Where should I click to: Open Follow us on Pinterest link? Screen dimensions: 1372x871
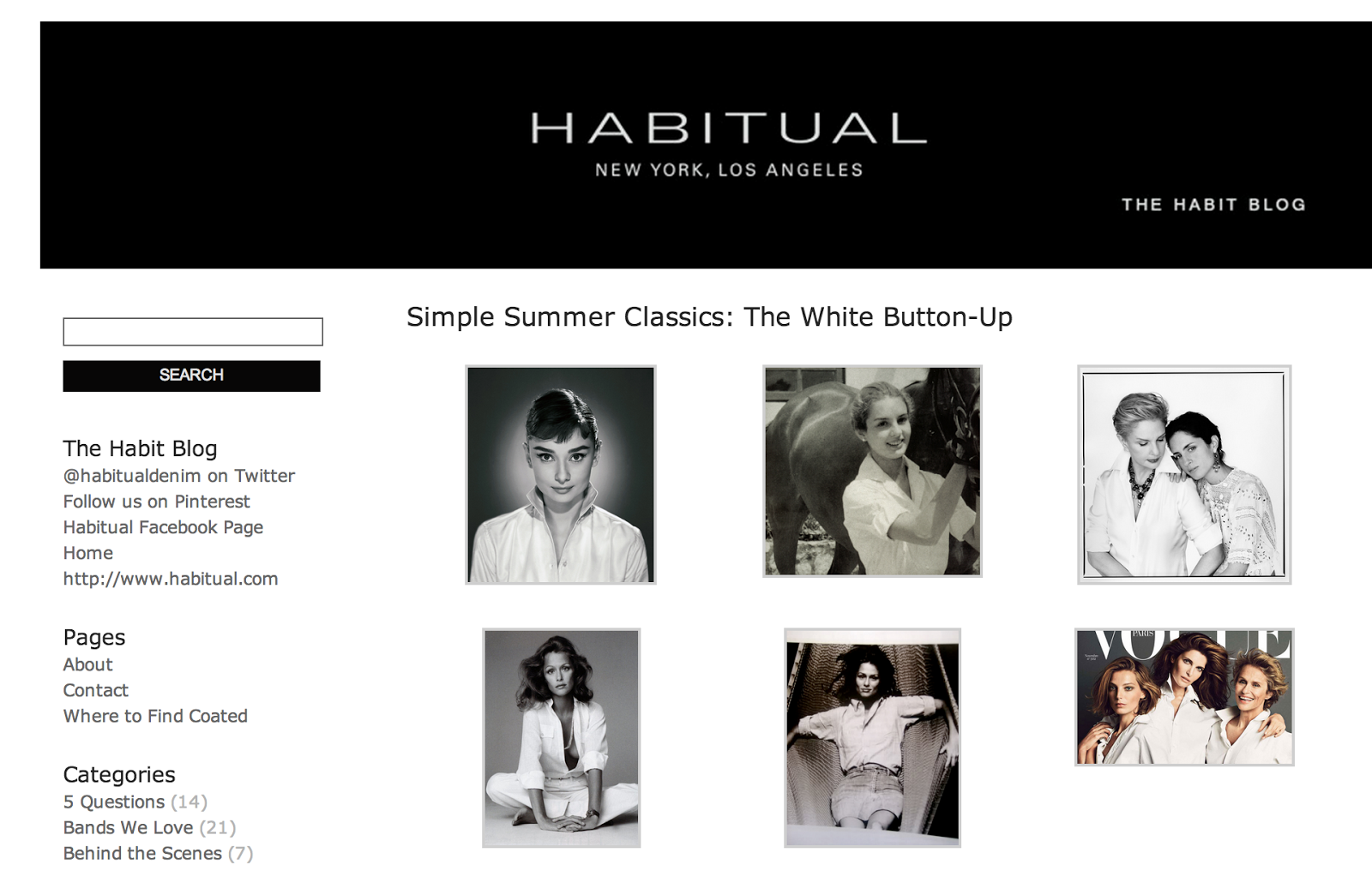[156, 502]
